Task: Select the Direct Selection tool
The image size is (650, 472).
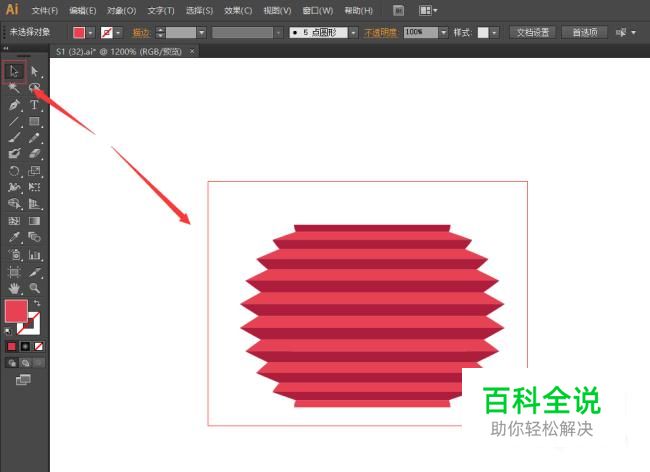Action: [34, 72]
